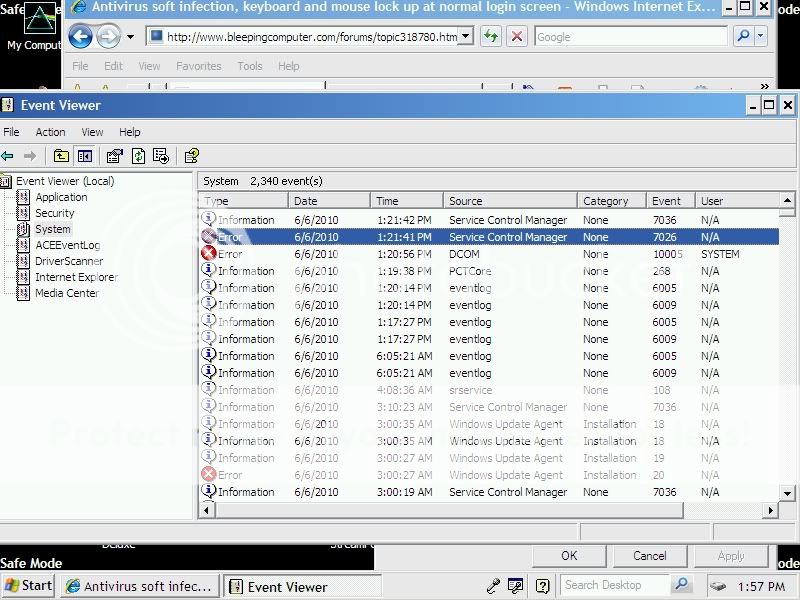Screen dimensions: 800x600
Task: Click the microphone icon in the taskbar
Action: coord(493,586)
